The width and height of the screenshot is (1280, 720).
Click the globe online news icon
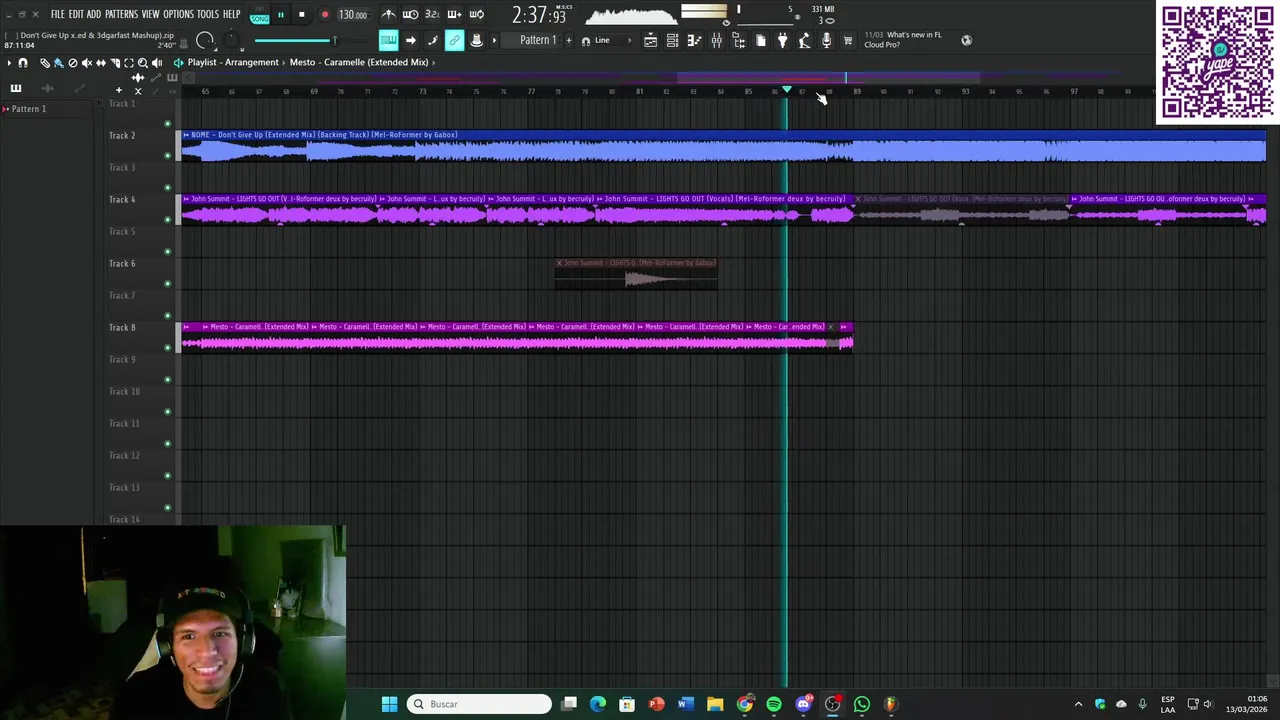pyautogui.click(x=966, y=40)
